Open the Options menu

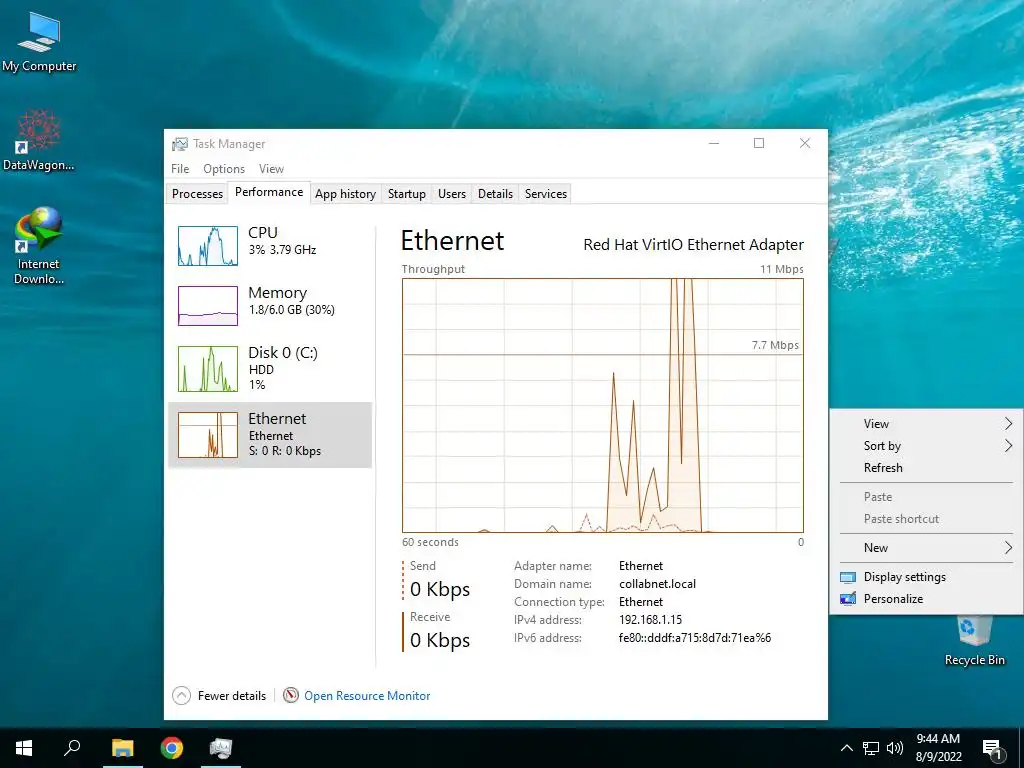(x=224, y=168)
